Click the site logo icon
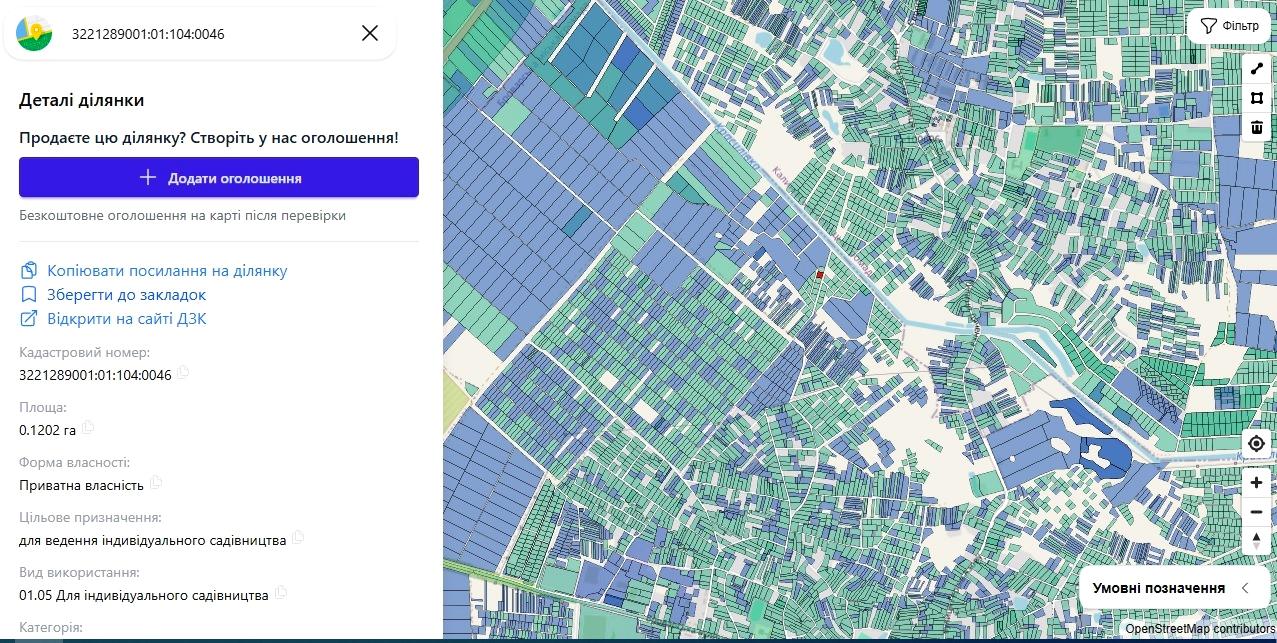The image size is (1277, 643). click(34, 33)
